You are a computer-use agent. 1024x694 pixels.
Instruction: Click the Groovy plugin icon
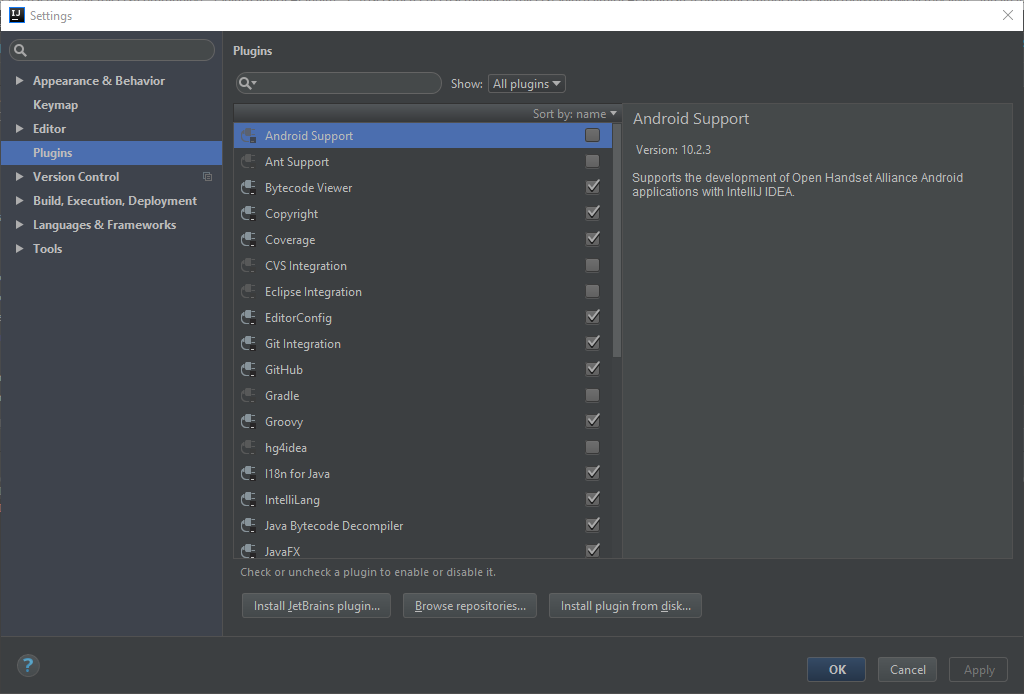point(248,422)
